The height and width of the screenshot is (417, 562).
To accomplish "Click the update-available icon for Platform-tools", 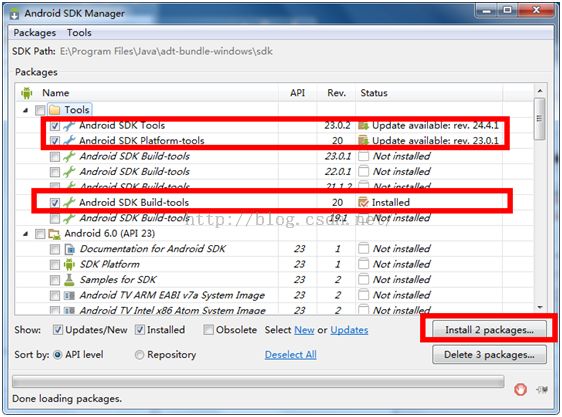I will click(x=363, y=141).
